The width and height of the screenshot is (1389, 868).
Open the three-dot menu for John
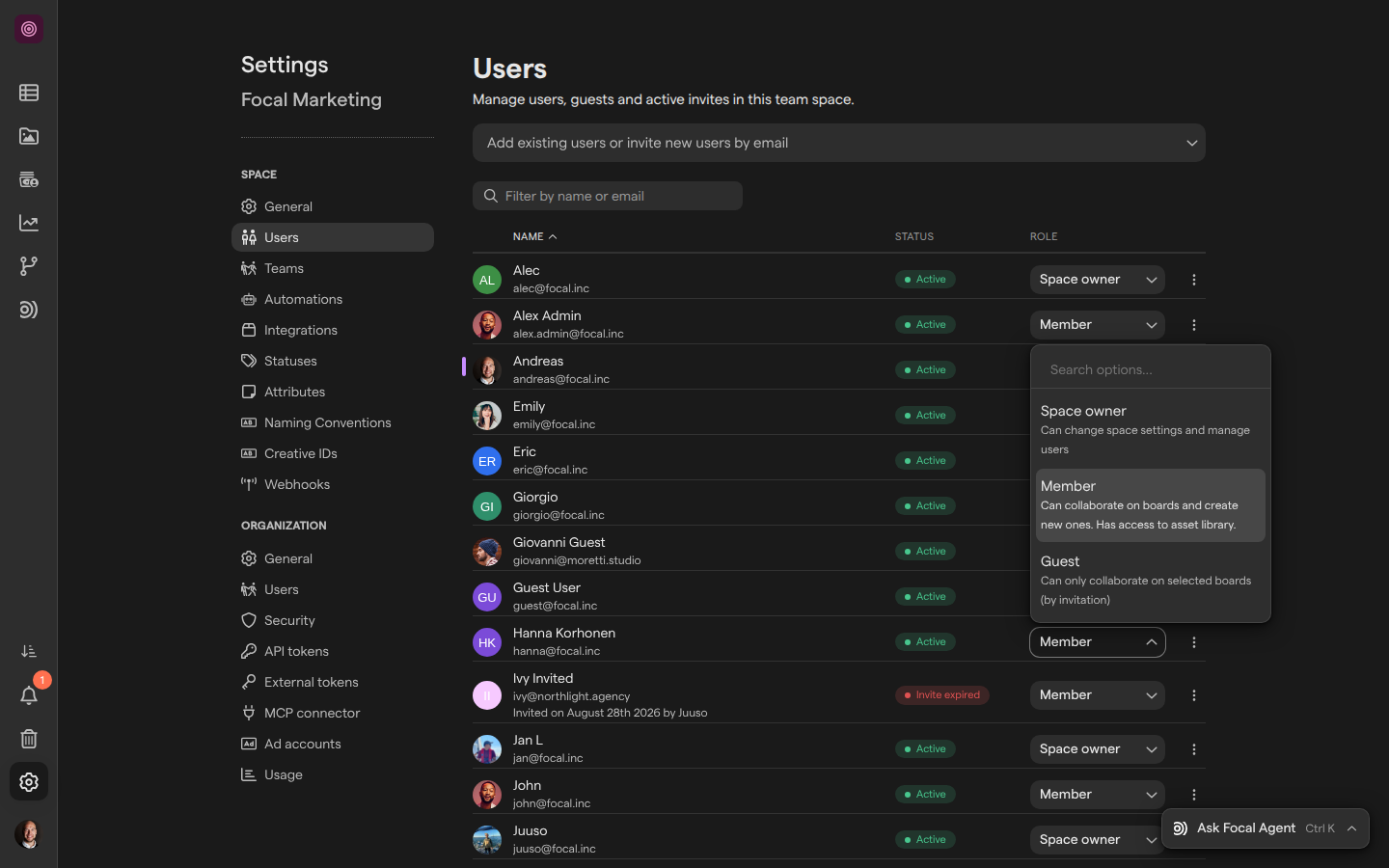pyautogui.click(x=1194, y=795)
